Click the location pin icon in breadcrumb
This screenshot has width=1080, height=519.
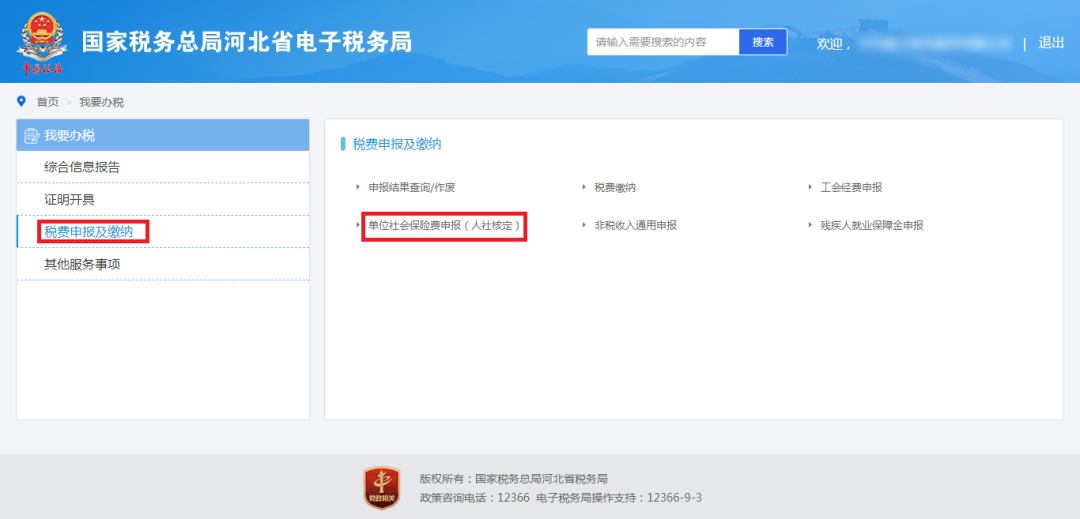(x=21, y=102)
